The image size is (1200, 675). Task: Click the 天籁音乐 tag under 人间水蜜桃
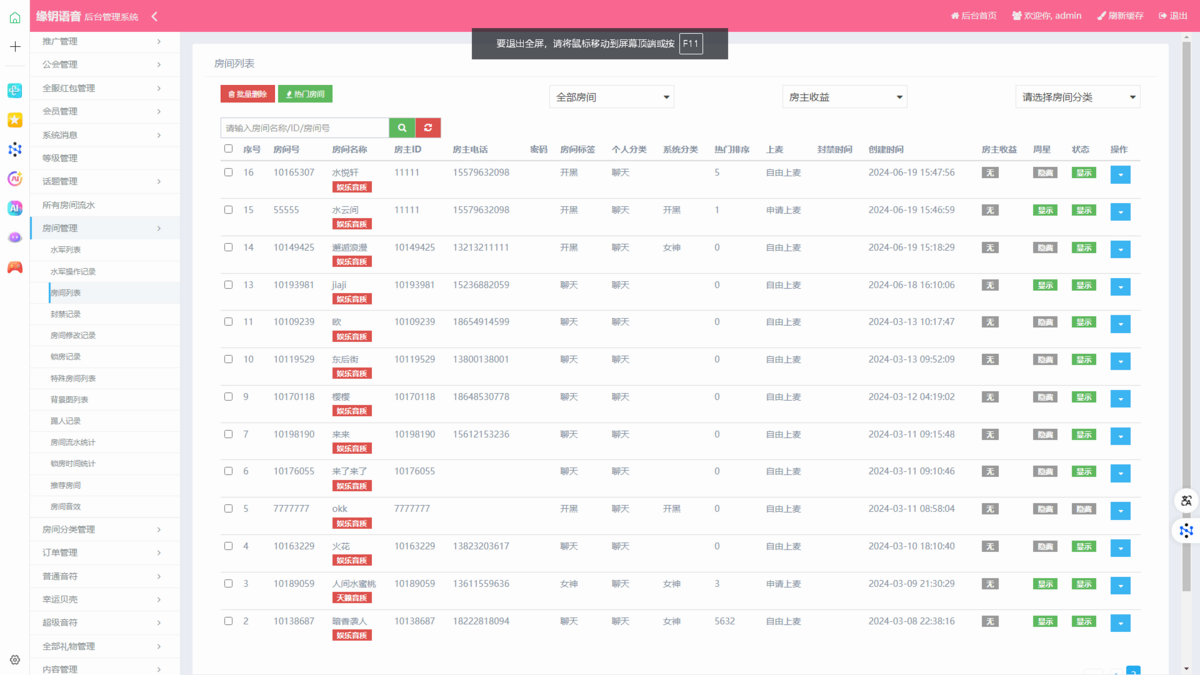click(x=352, y=598)
